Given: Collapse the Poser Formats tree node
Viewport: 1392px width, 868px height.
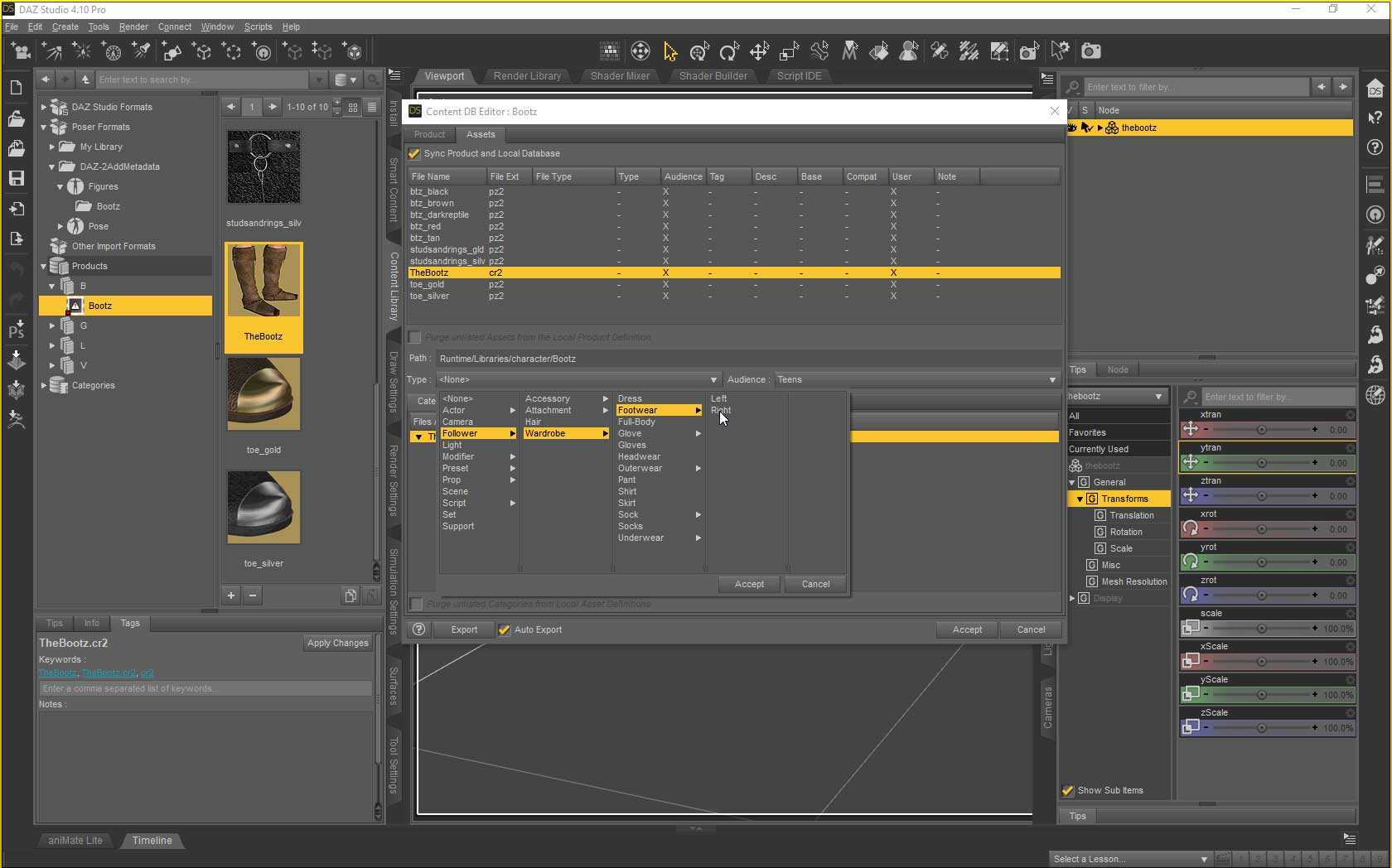Looking at the screenshot, I should point(44,127).
